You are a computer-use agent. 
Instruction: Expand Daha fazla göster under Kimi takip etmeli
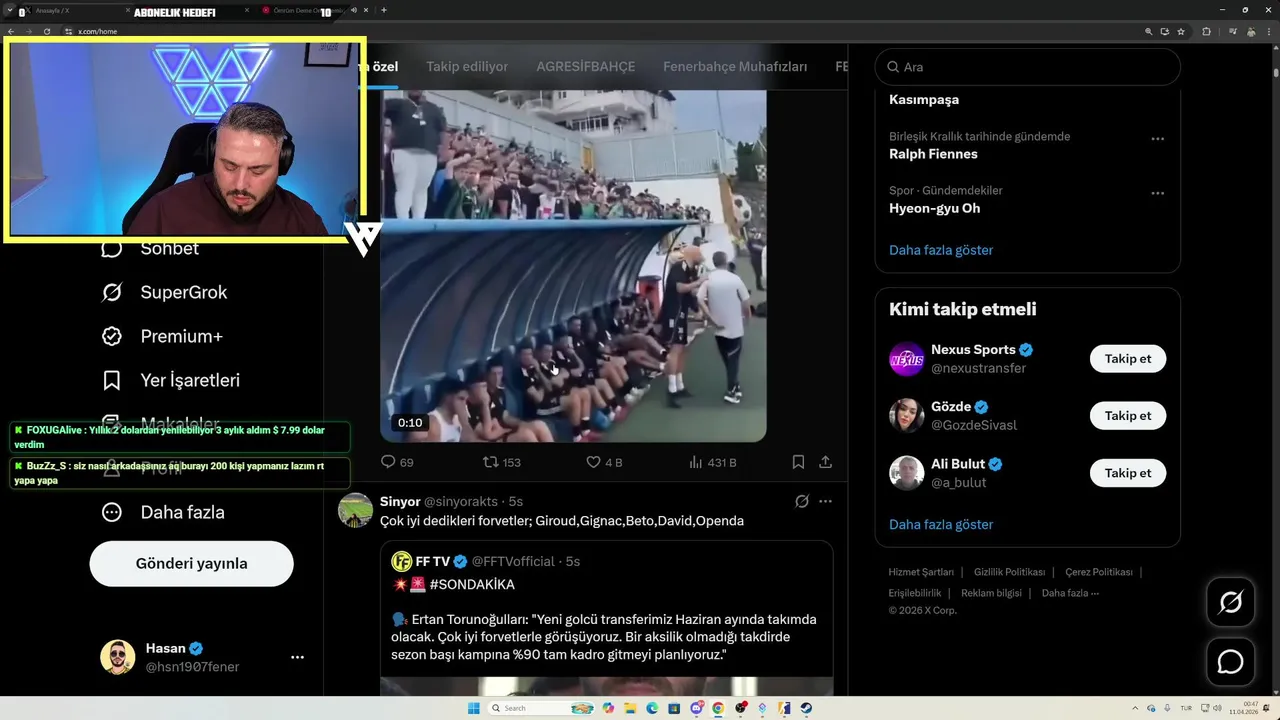941,524
